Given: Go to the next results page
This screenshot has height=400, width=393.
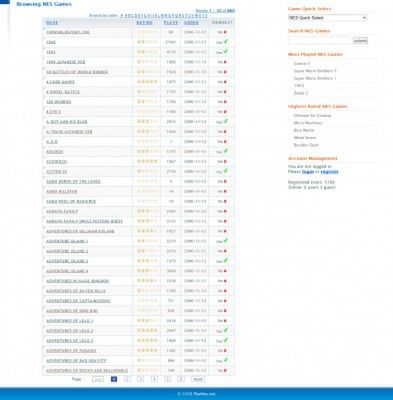Looking at the screenshot, I should pyautogui.click(x=198, y=379).
